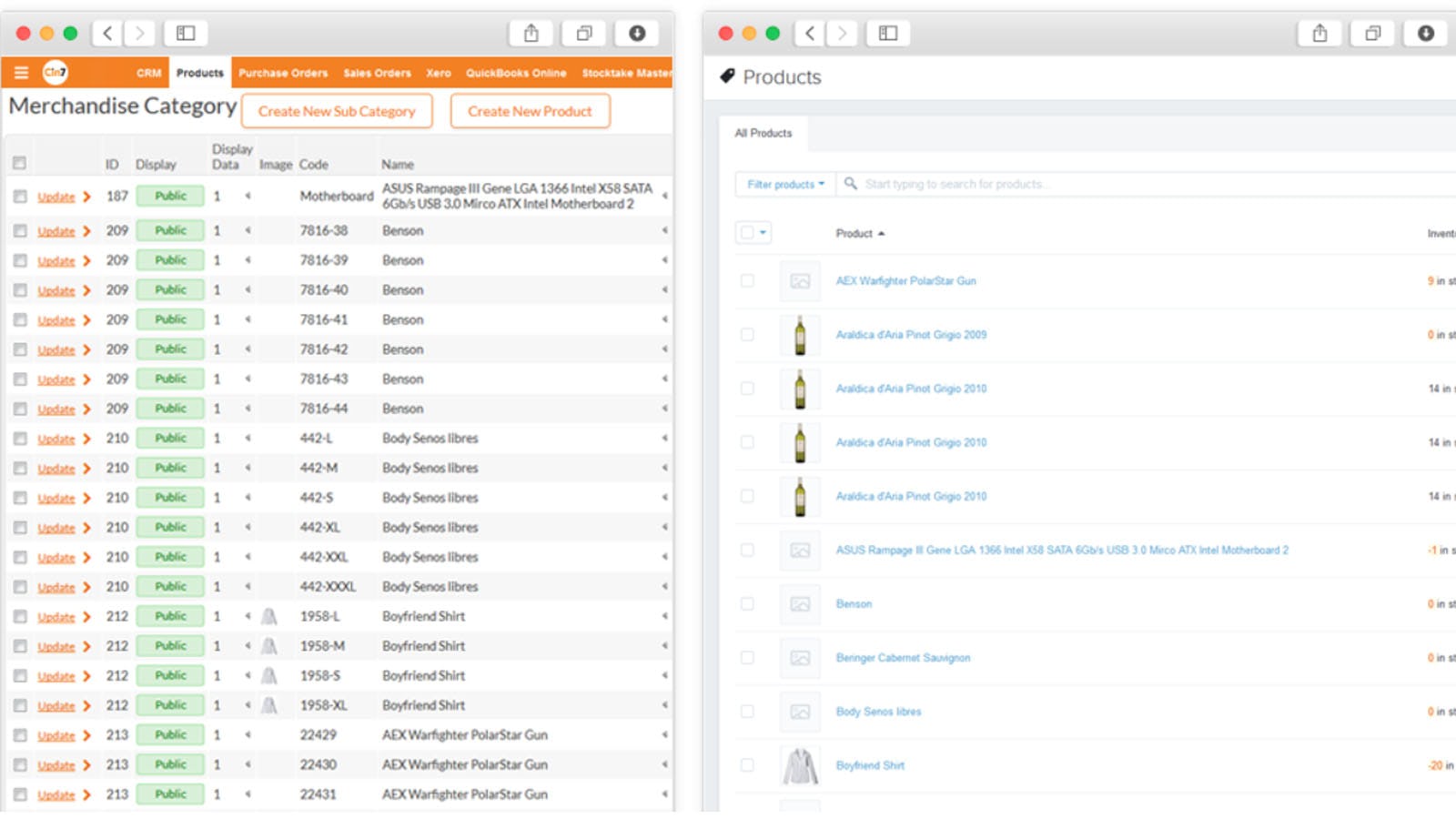Screen dimensions: 1456x819
Task: Click shirt image icon in row 1958-M
Action: (x=268, y=647)
